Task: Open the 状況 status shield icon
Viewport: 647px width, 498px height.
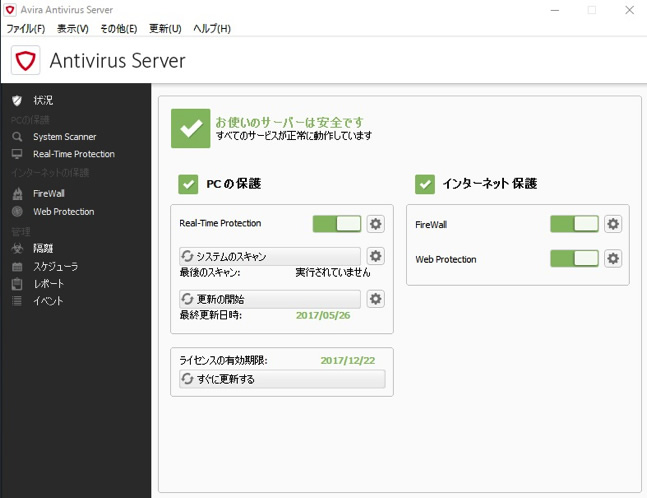Action: pos(17,100)
